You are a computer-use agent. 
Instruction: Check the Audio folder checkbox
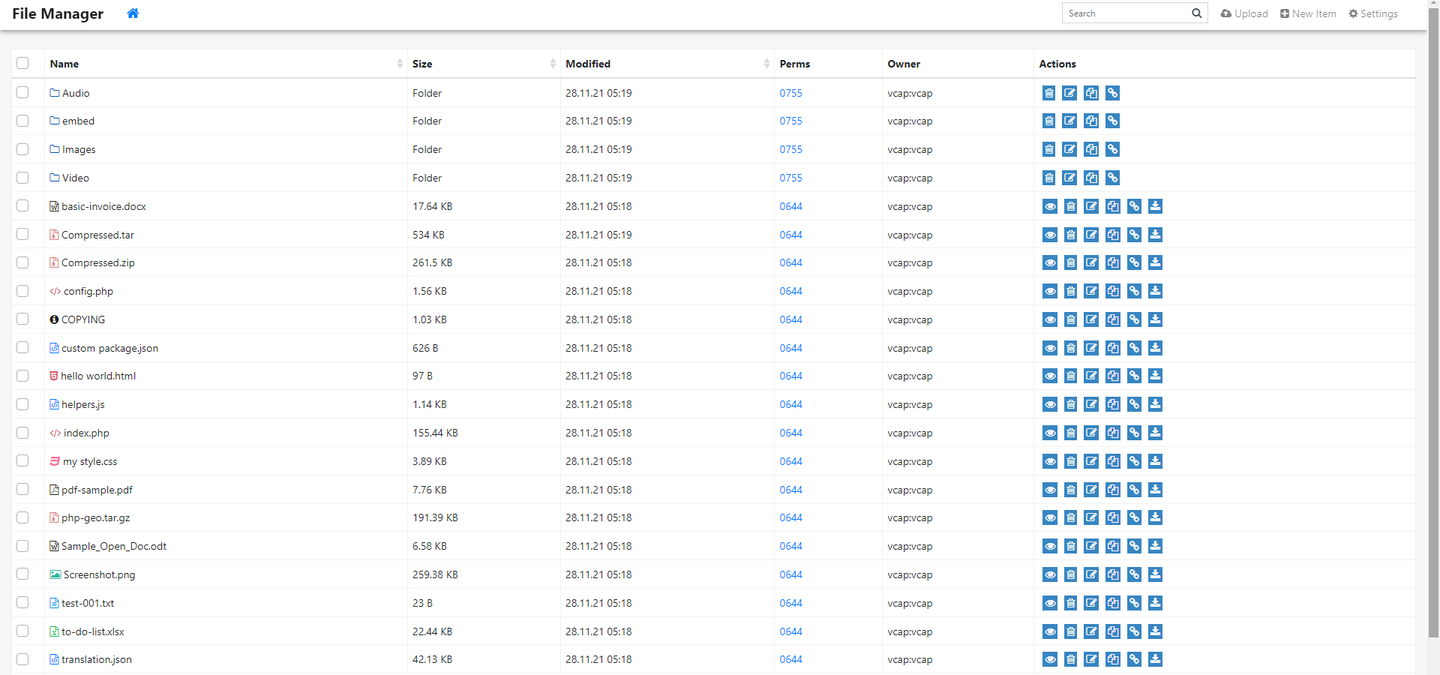pyautogui.click(x=23, y=92)
